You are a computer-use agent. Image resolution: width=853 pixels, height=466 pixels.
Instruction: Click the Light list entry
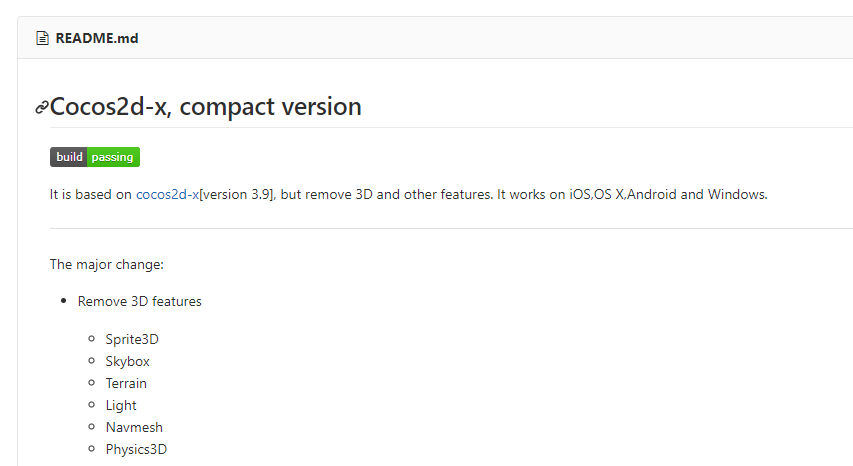[121, 405]
